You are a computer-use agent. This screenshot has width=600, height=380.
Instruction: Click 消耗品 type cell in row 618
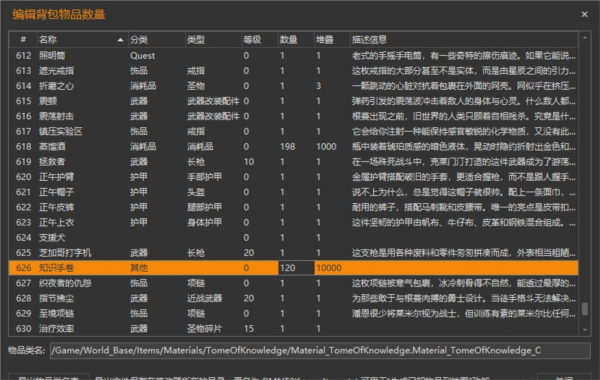pyautogui.click(x=200, y=147)
